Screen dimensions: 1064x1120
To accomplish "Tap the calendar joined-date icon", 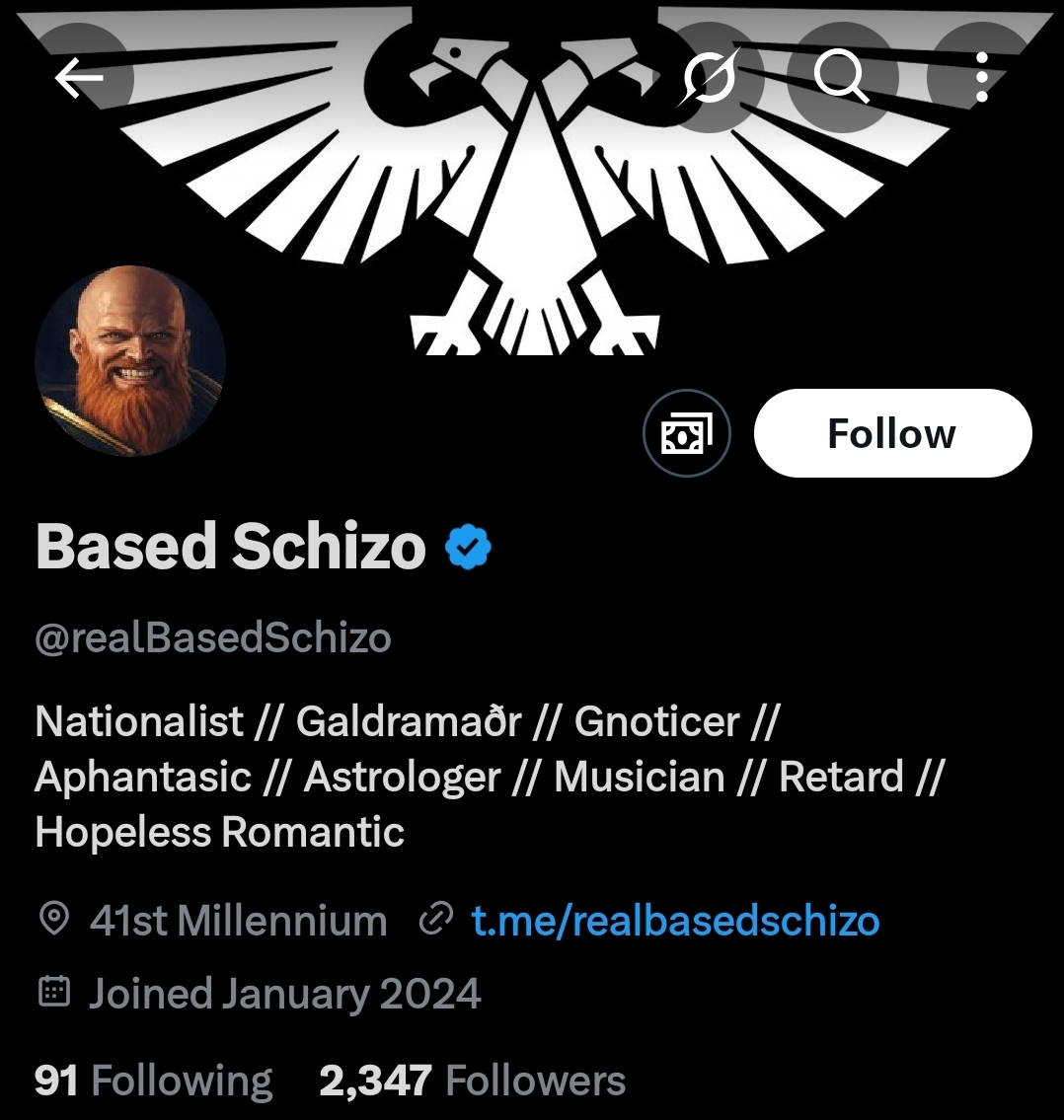I will click(53, 993).
